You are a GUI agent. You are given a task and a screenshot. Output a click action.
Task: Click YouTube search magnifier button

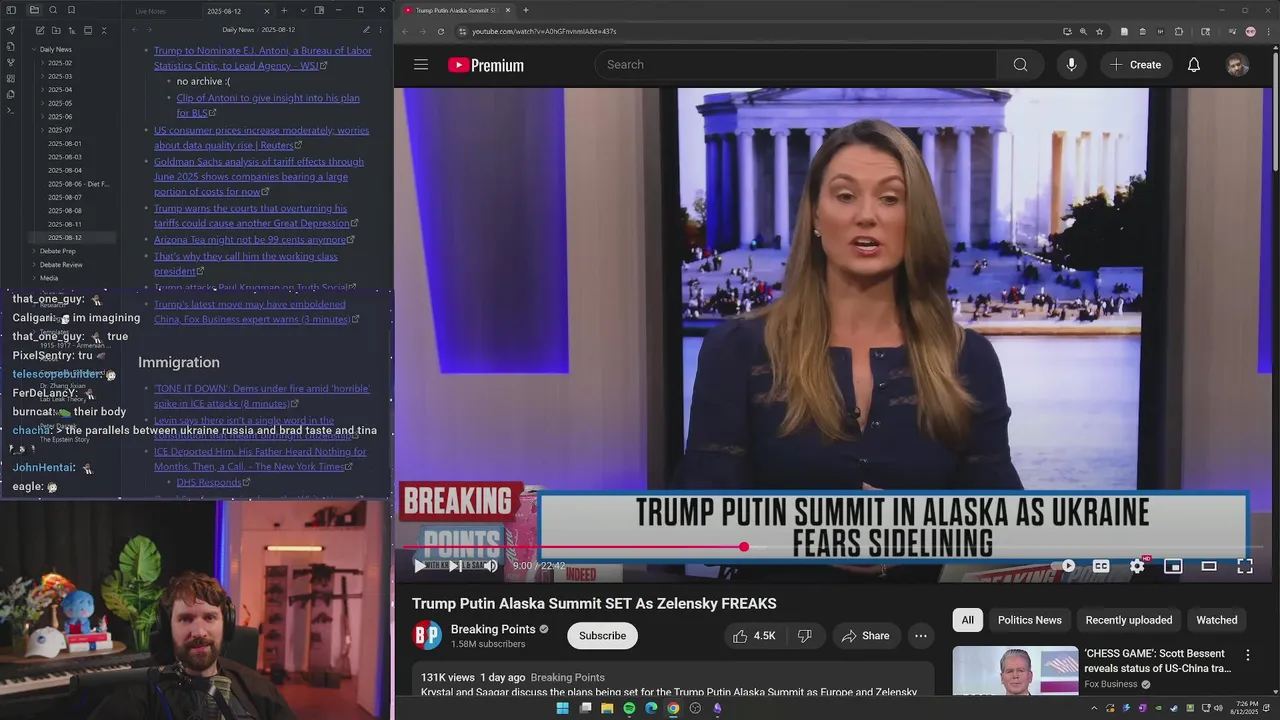(1020, 64)
